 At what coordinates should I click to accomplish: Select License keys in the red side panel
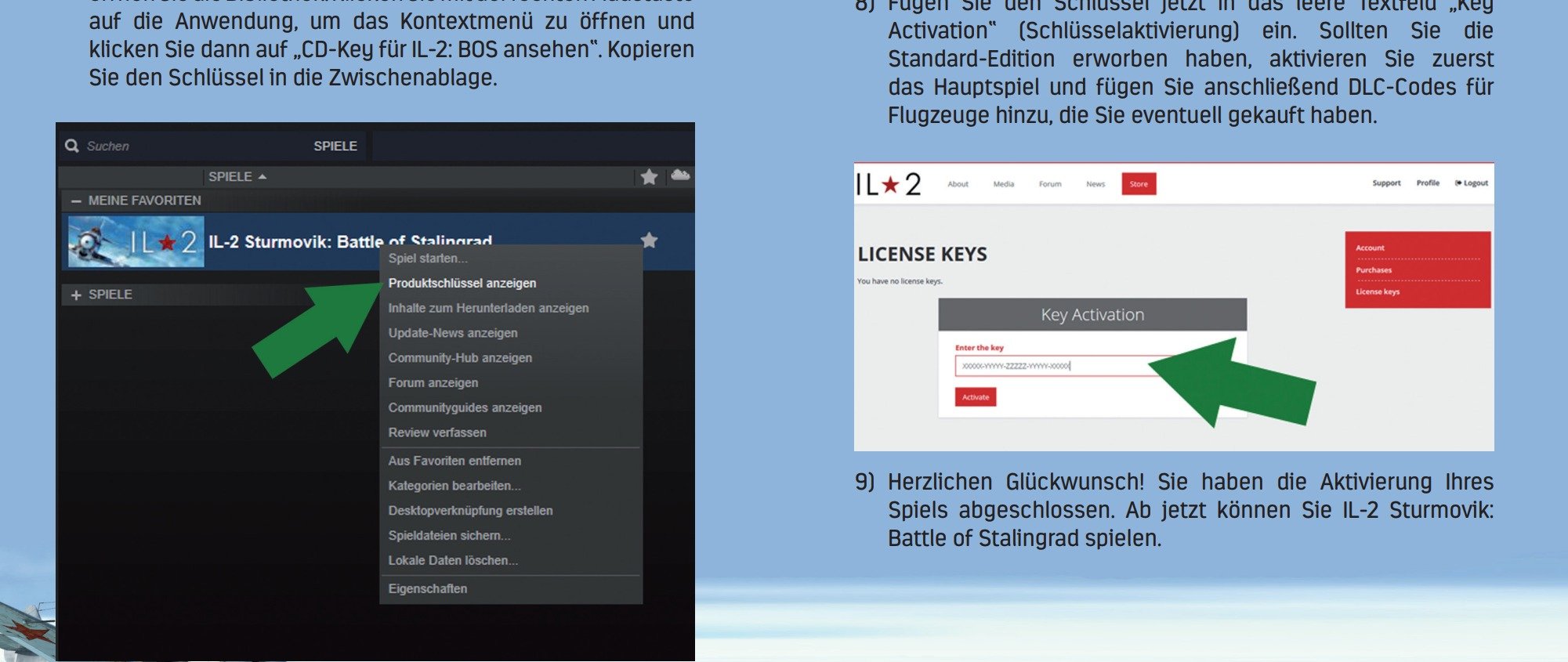pyautogui.click(x=1378, y=292)
